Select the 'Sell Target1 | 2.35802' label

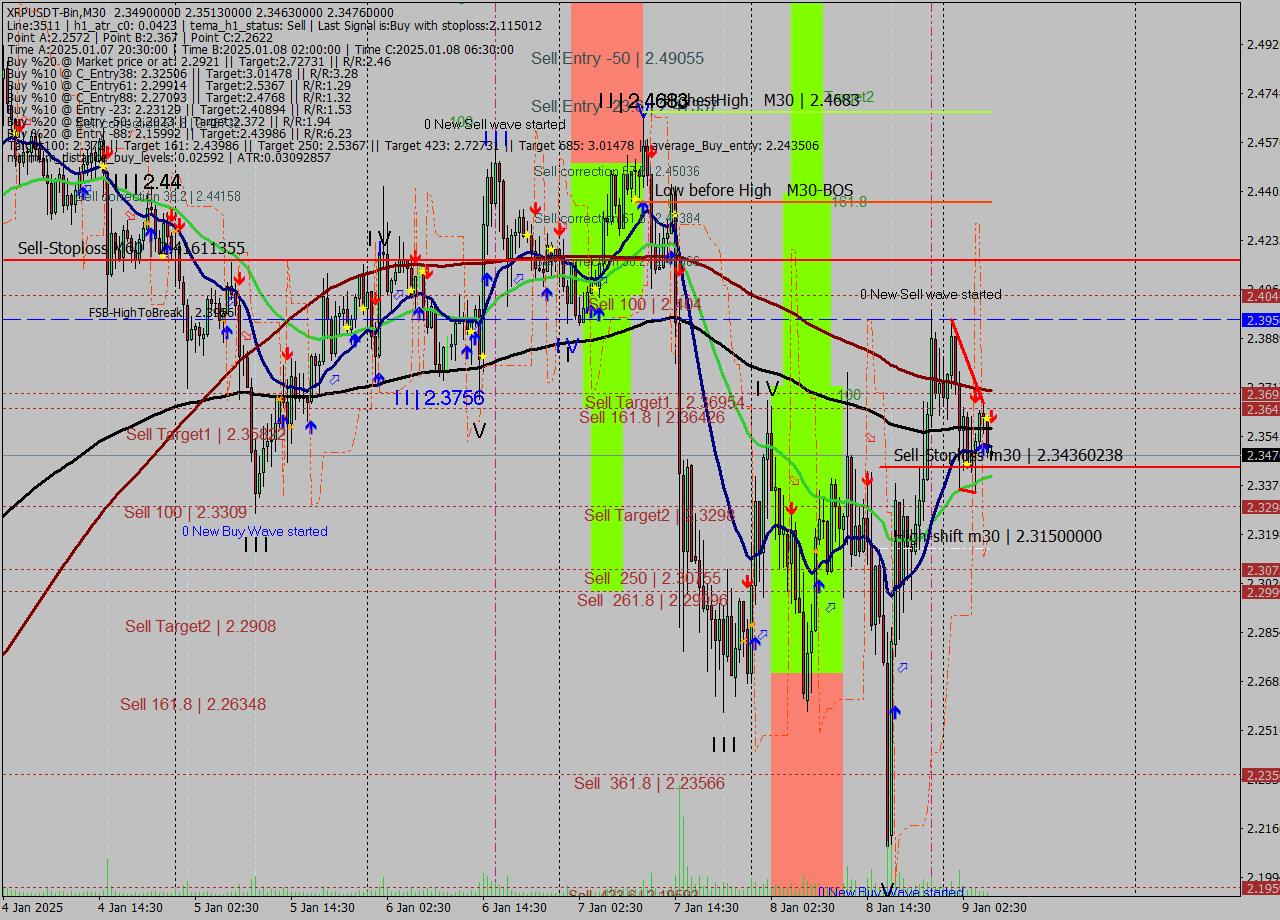206,434
